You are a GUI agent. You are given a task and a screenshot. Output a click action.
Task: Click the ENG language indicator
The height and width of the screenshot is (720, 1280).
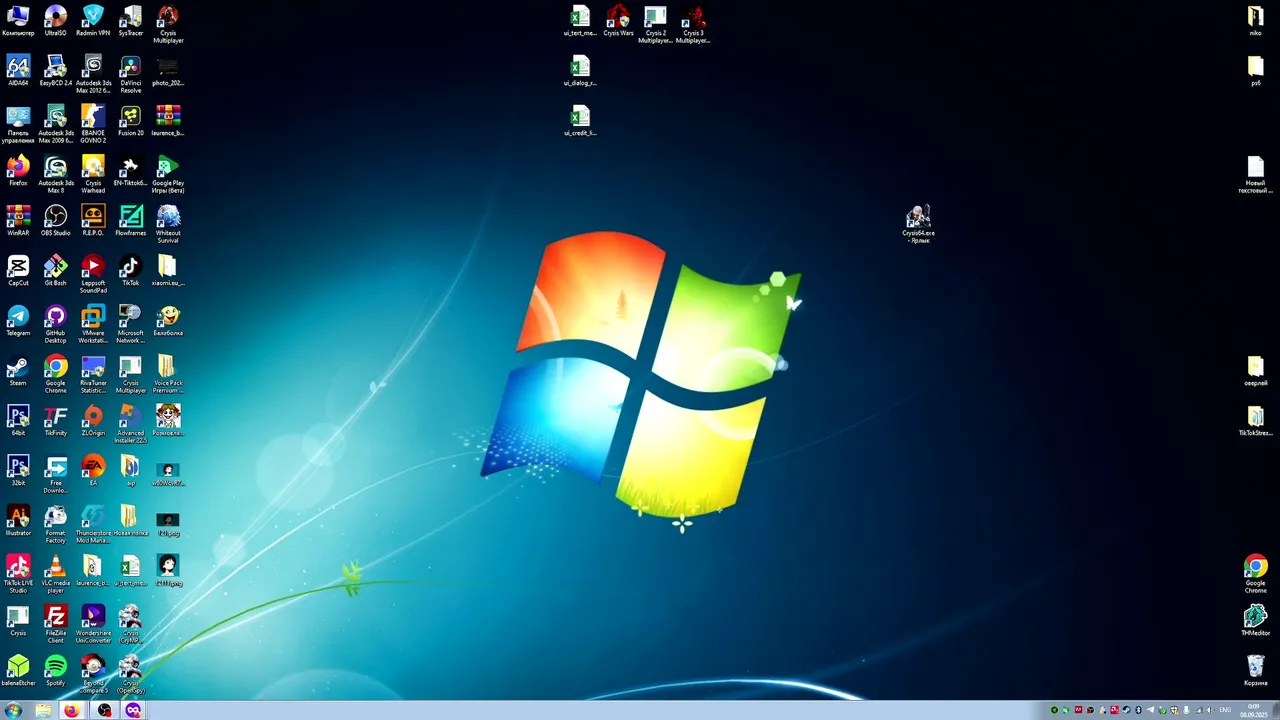tap(1226, 710)
